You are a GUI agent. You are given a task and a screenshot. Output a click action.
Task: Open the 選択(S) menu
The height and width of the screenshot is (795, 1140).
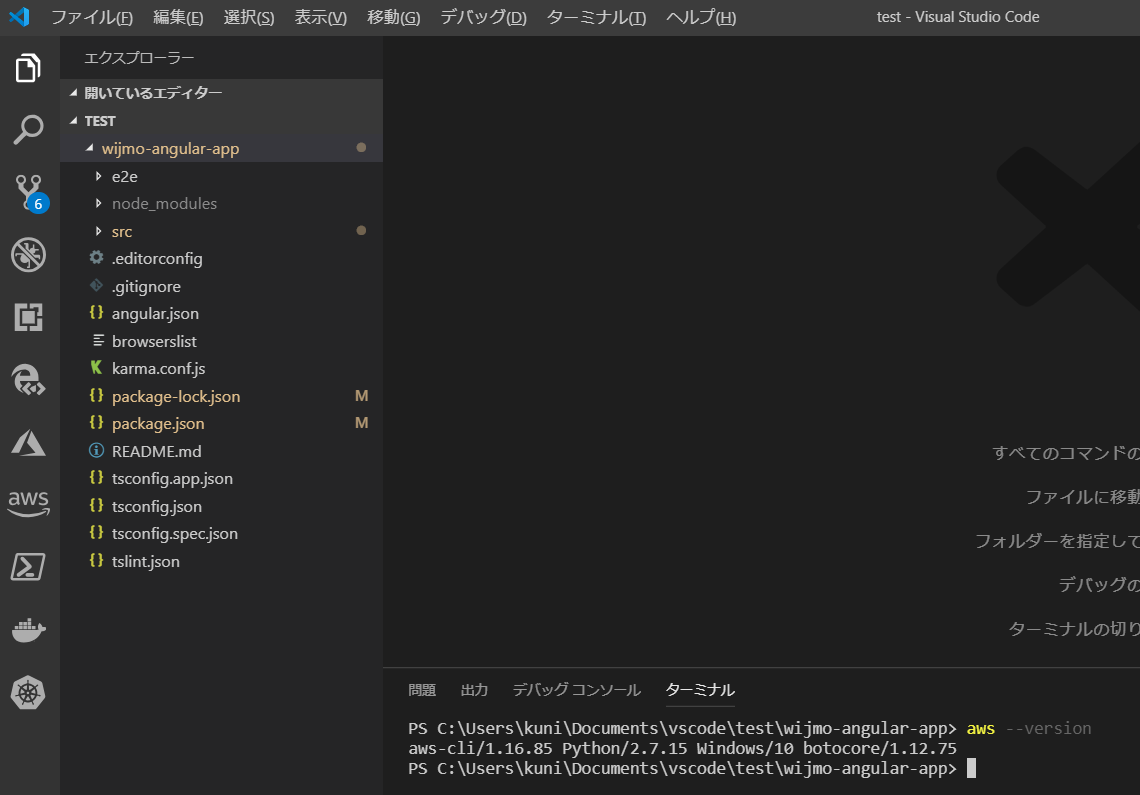coord(249,17)
